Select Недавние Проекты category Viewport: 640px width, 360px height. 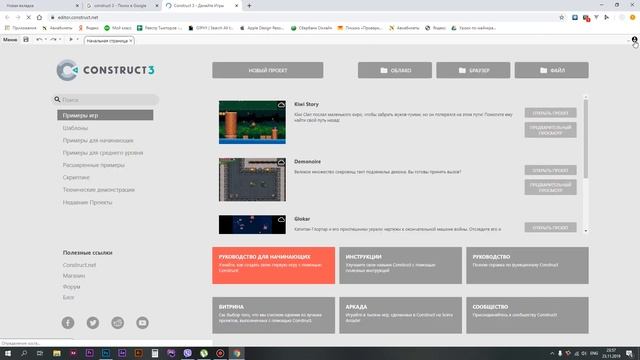[x=87, y=202]
